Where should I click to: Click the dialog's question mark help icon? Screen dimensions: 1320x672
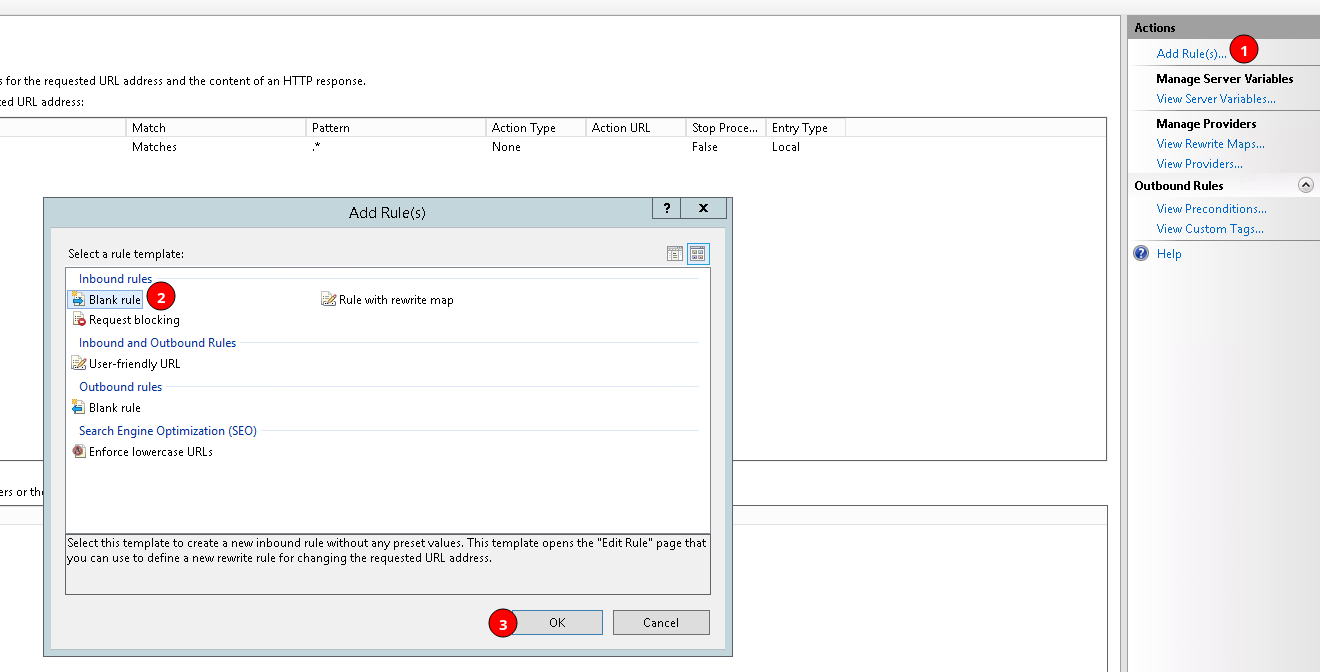(666, 208)
